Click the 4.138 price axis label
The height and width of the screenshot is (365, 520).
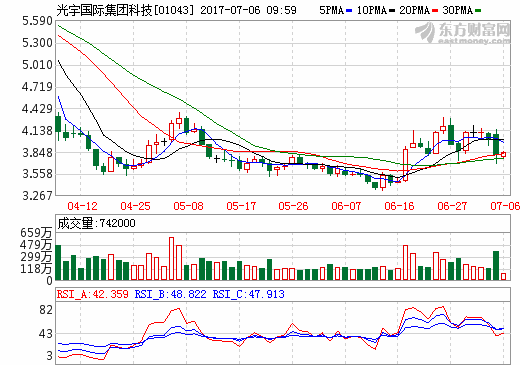point(37,131)
